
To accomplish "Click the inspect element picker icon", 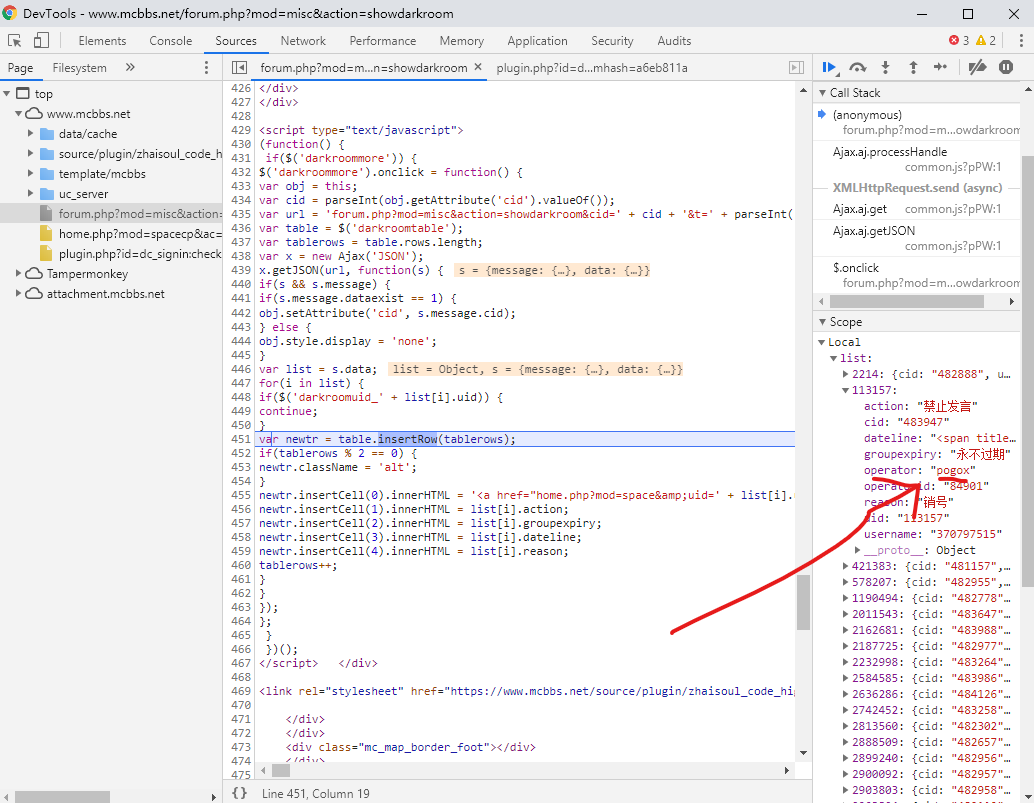I will (x=15, y=41).
